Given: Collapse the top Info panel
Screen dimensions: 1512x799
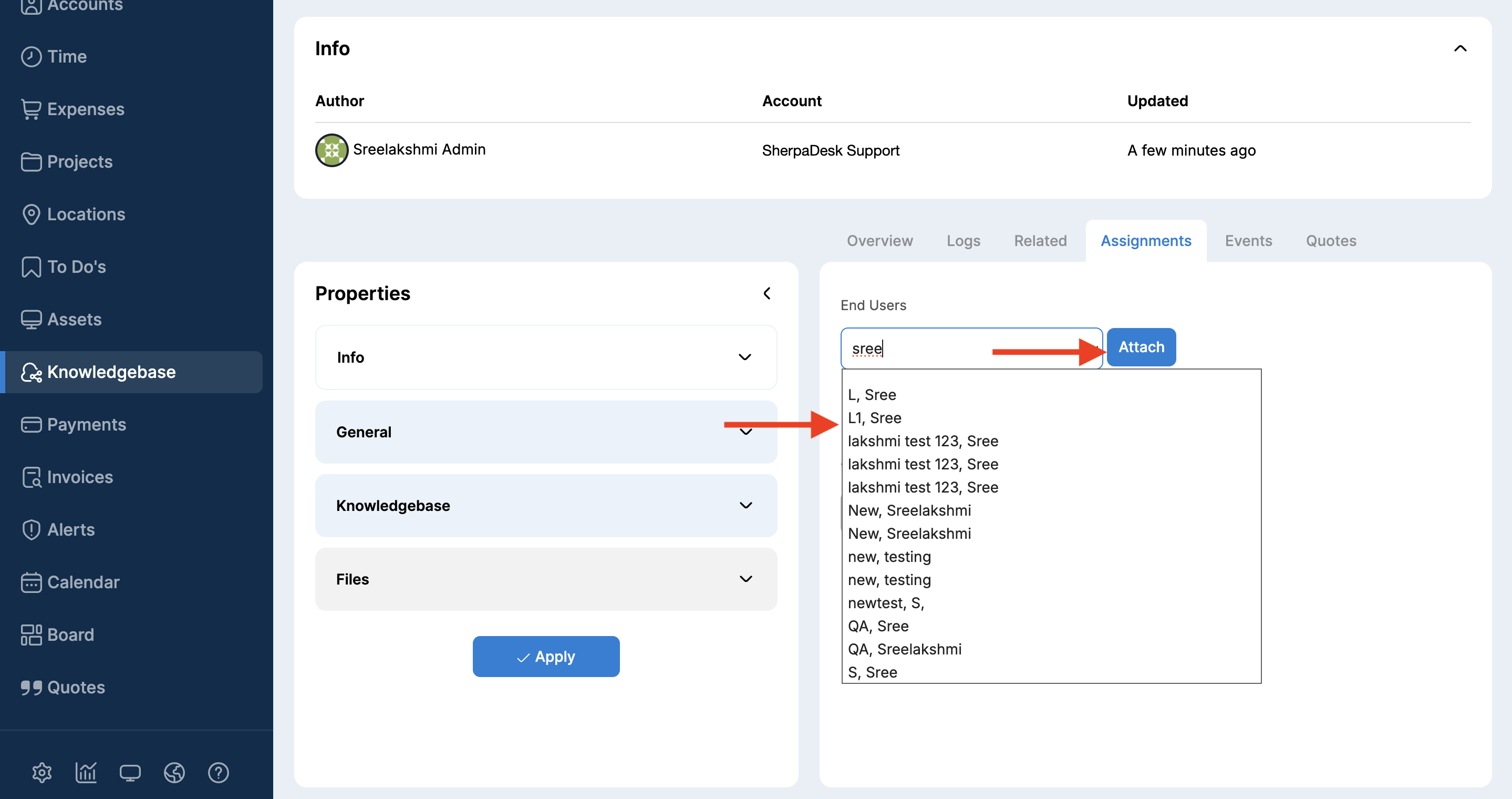Looking at the screenshot, I should (x=1460, y=49).
